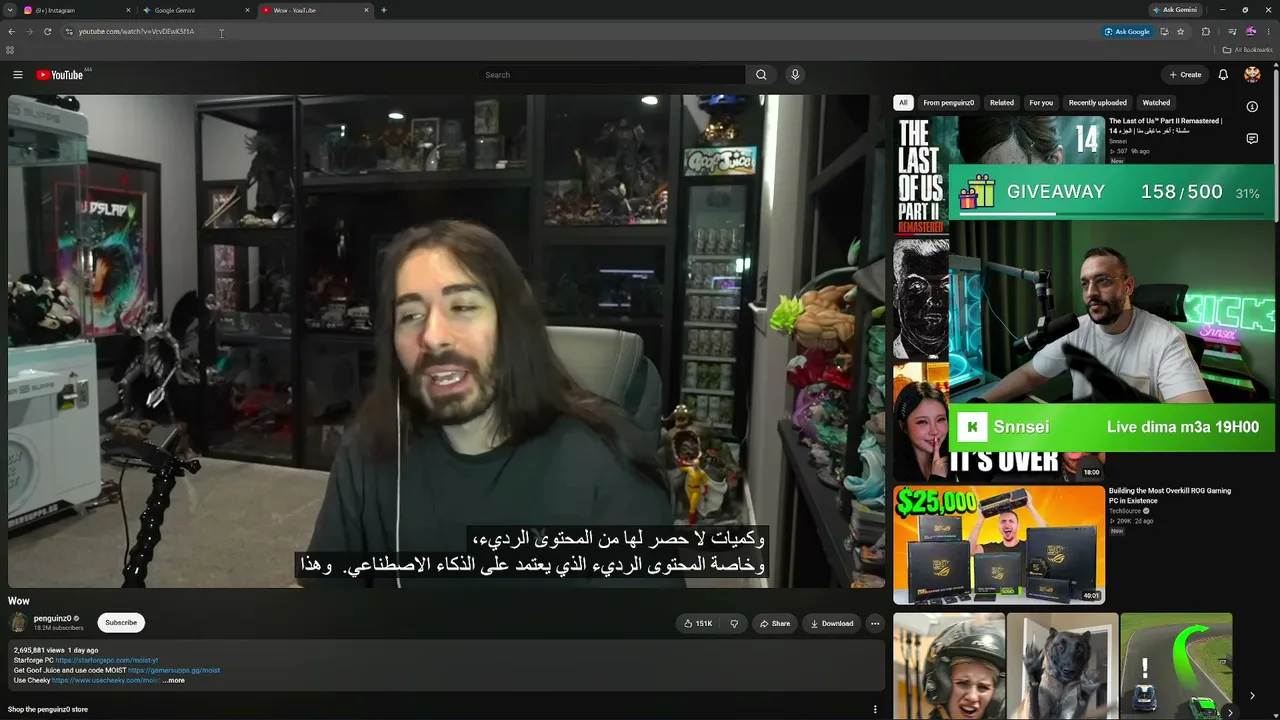Select the 'All' filter chip
Viewport: 1280px width, 720px height.
[x=903, y=103]
